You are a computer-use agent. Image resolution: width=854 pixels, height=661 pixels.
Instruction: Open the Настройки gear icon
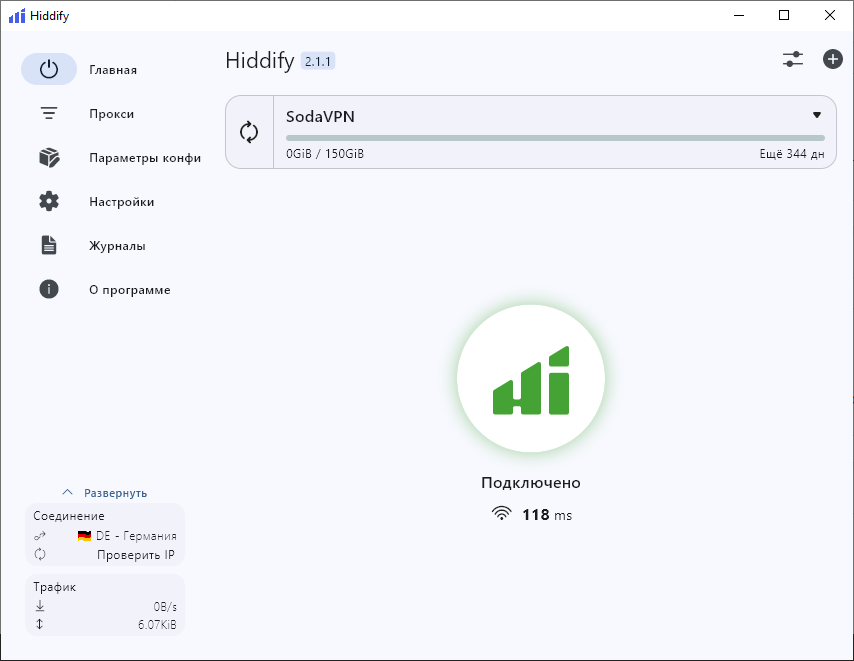pyautogui.click(x=49, y=201)
